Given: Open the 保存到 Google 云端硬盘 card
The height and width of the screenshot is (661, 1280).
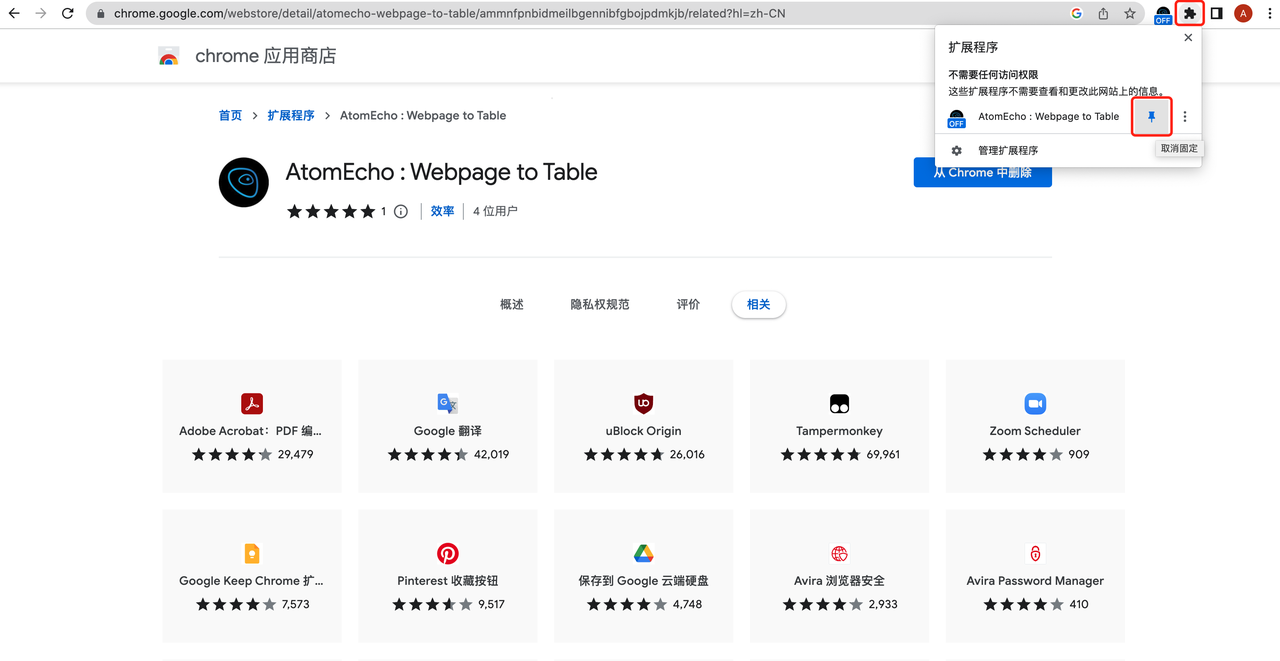Looking at the screenshot, I should (x=644, y=577).
